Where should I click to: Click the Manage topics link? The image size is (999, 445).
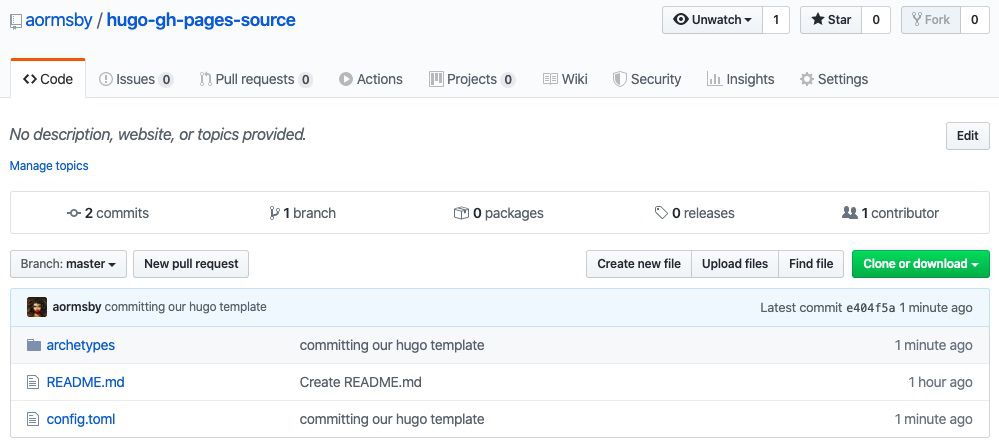click(x=49, y=166)
